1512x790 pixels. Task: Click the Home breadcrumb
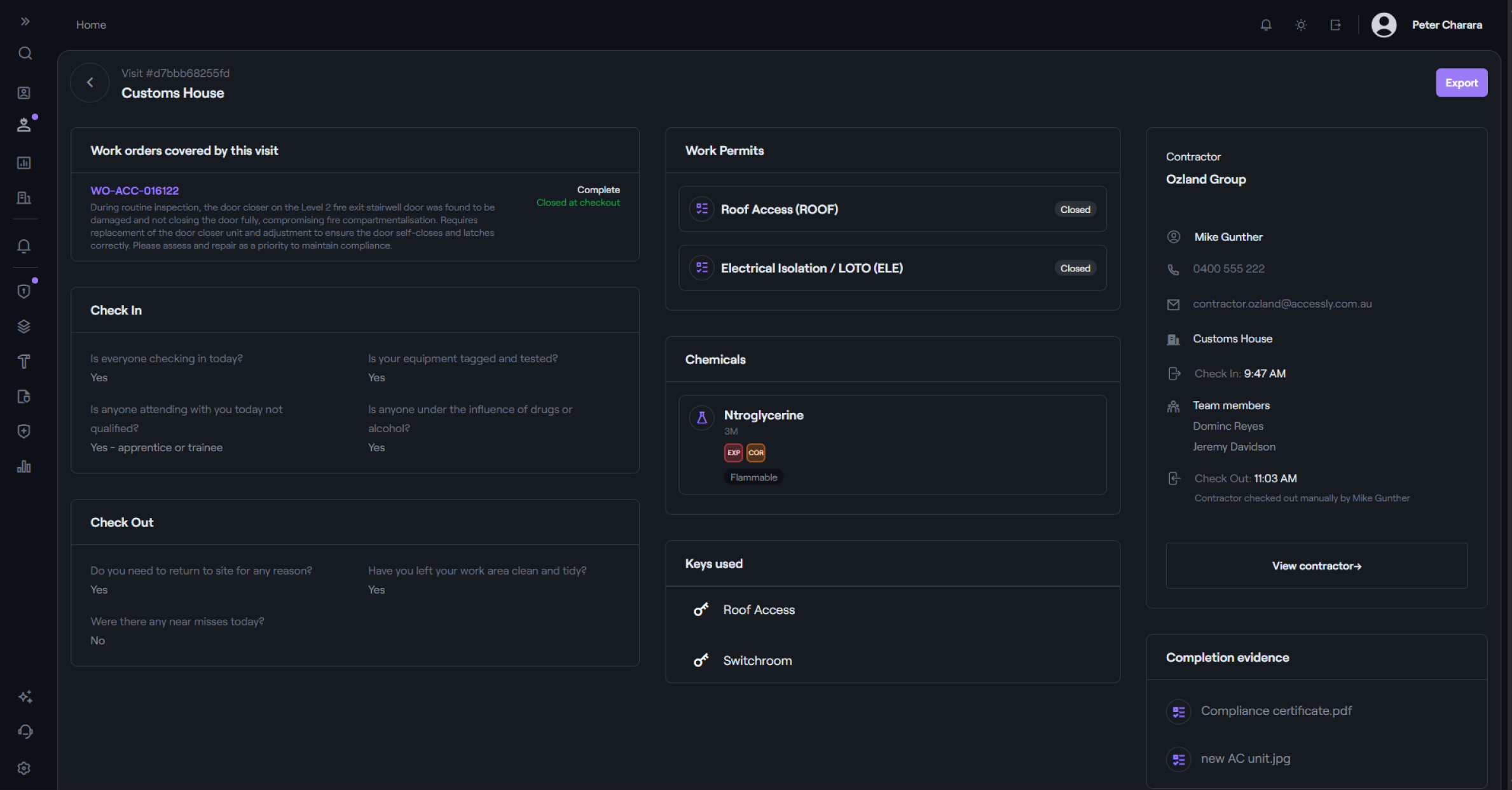[x=91, y=25]
